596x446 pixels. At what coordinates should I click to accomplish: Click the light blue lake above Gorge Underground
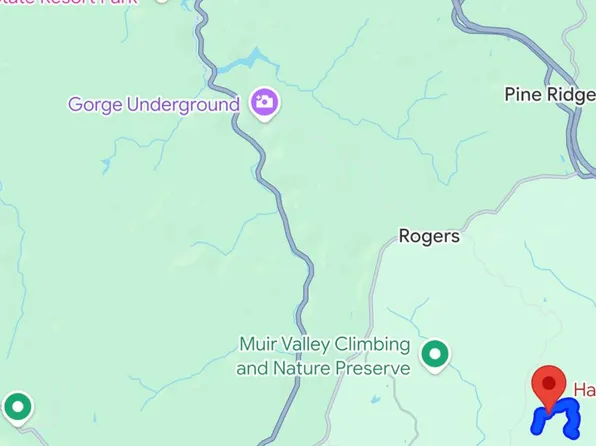[249, 60]
